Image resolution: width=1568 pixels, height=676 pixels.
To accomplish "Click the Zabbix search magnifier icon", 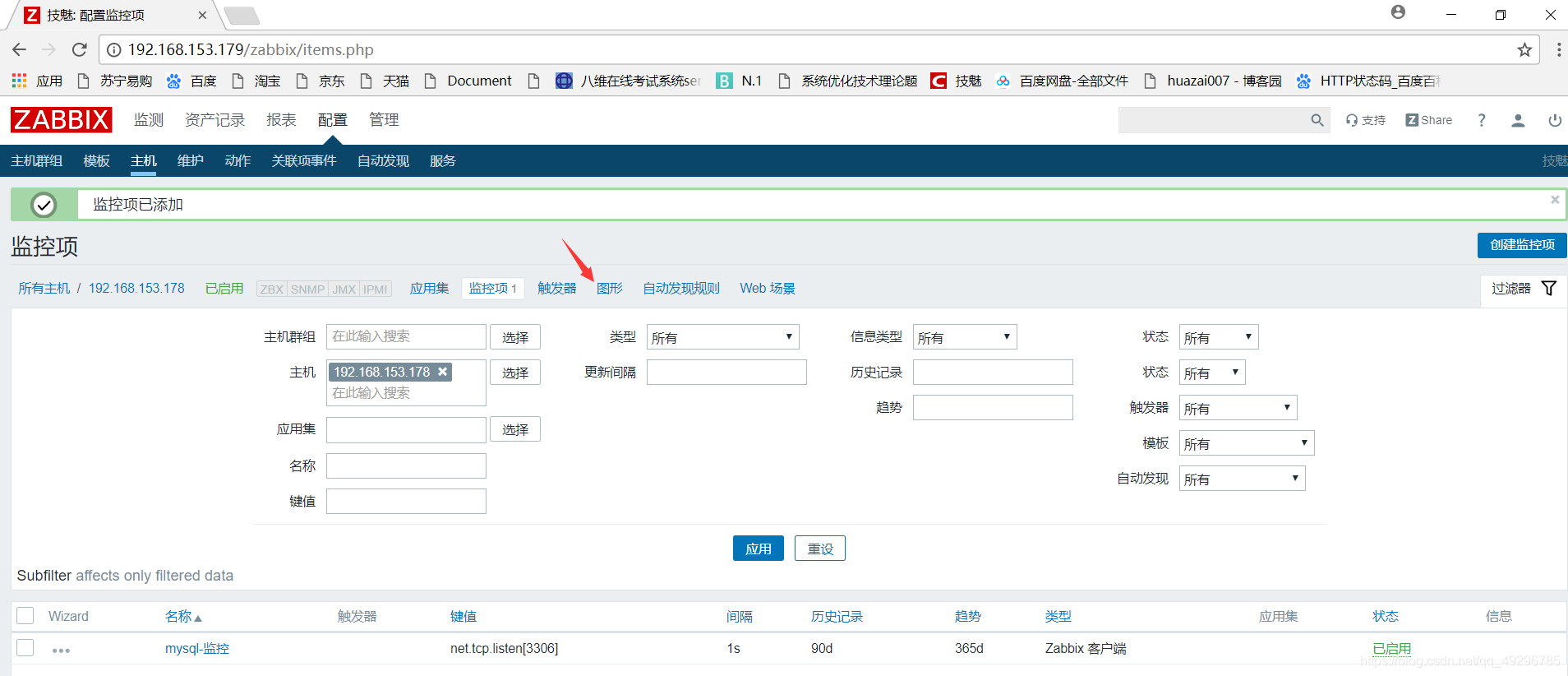I will [1317, 120].
